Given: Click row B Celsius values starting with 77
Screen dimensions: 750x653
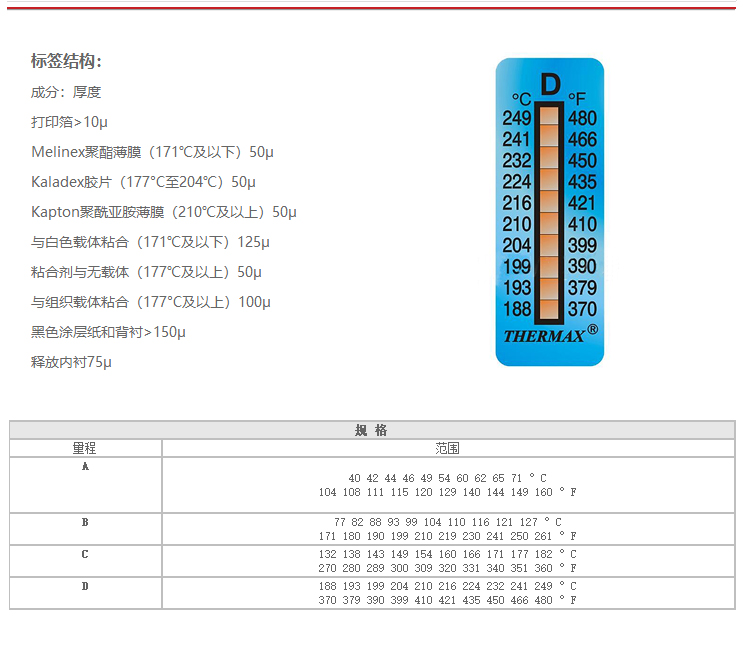Looking at the screenshot, I should (447, 522).
